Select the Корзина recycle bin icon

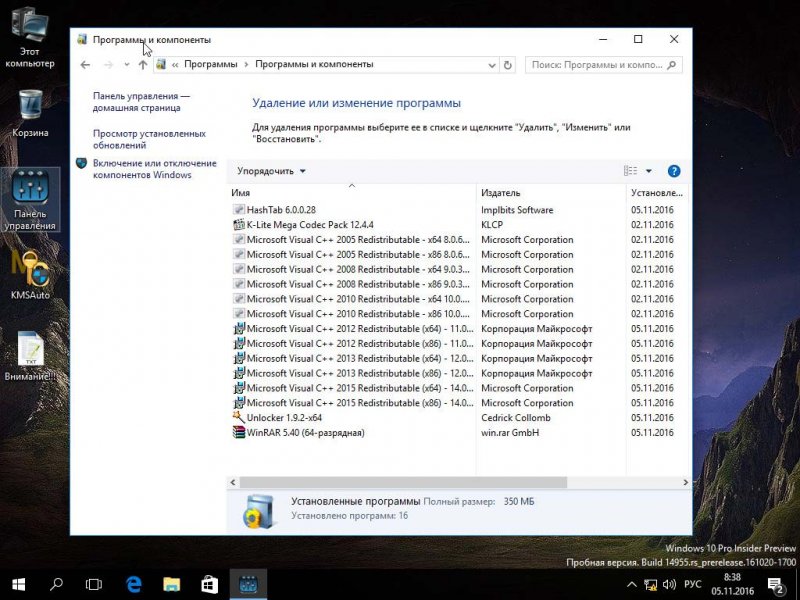pos(30,113)
